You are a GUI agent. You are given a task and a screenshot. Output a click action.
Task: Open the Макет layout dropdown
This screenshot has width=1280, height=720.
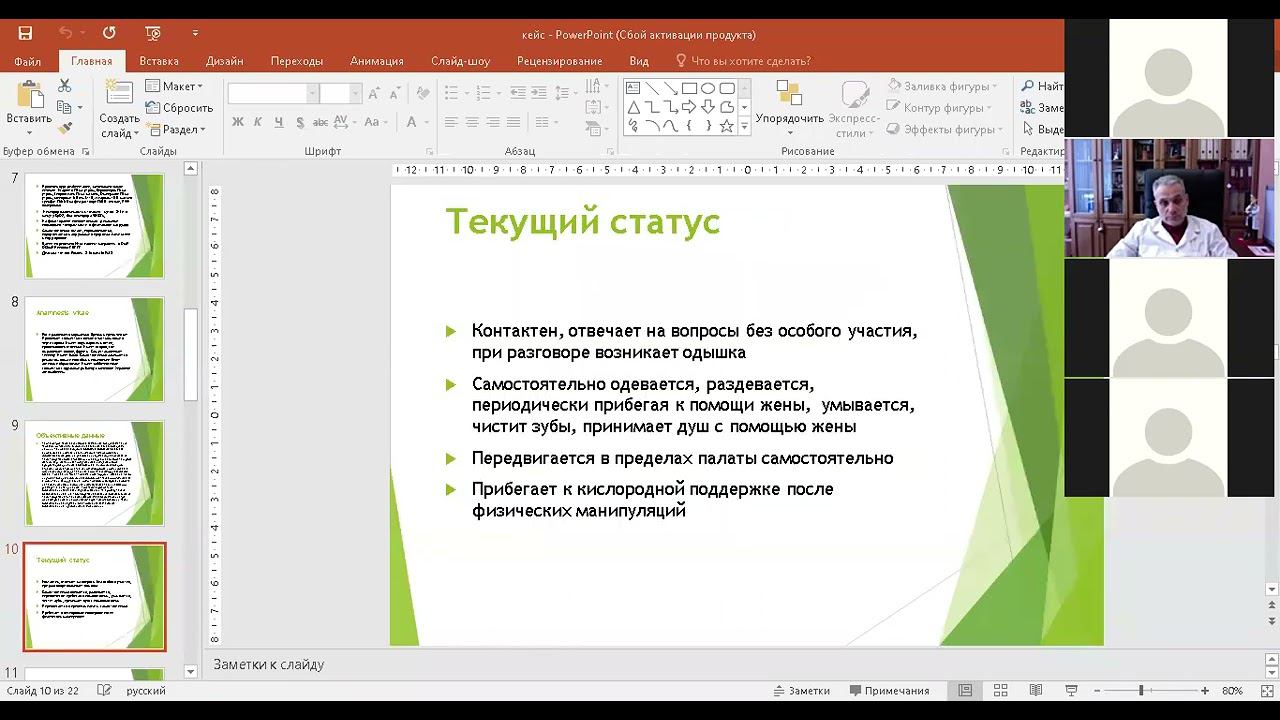click(x=174, y=86)
